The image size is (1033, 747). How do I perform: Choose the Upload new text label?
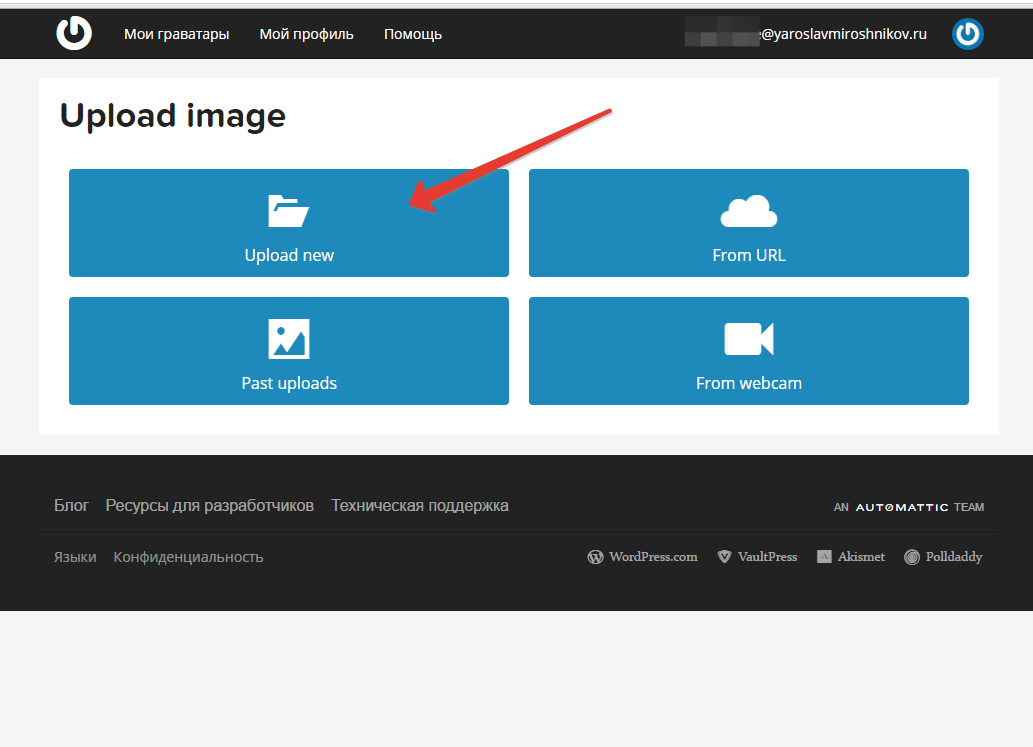[289, 255]
